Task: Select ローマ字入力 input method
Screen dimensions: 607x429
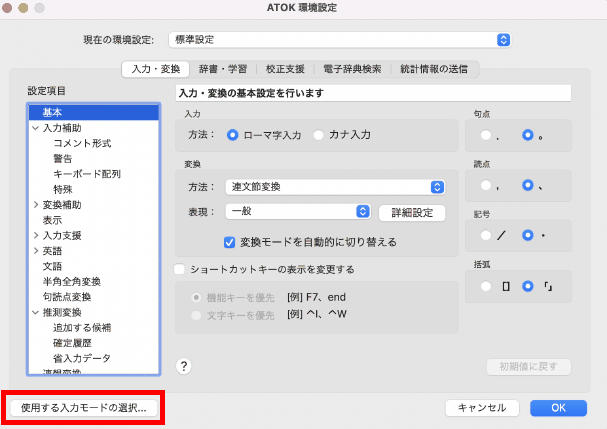Action: [x=232, y=135]
